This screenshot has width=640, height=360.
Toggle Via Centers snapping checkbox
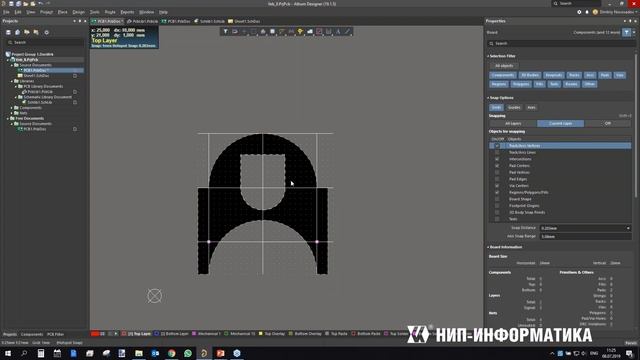pyautogui.click(x=497, y=186)
